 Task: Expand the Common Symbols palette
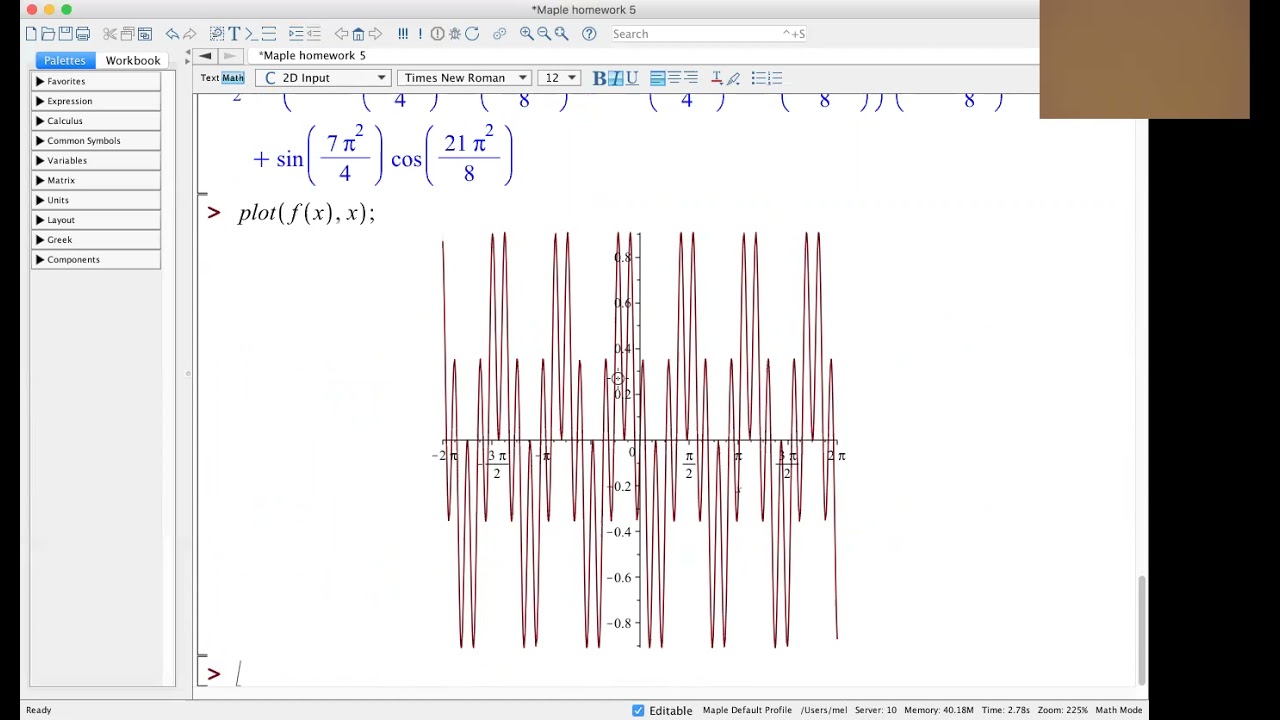96,141
